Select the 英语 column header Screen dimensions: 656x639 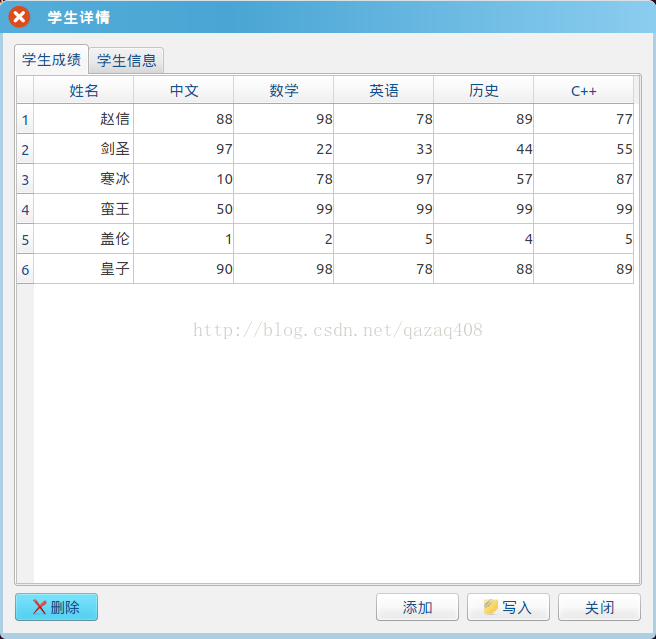tap(384, 90)
